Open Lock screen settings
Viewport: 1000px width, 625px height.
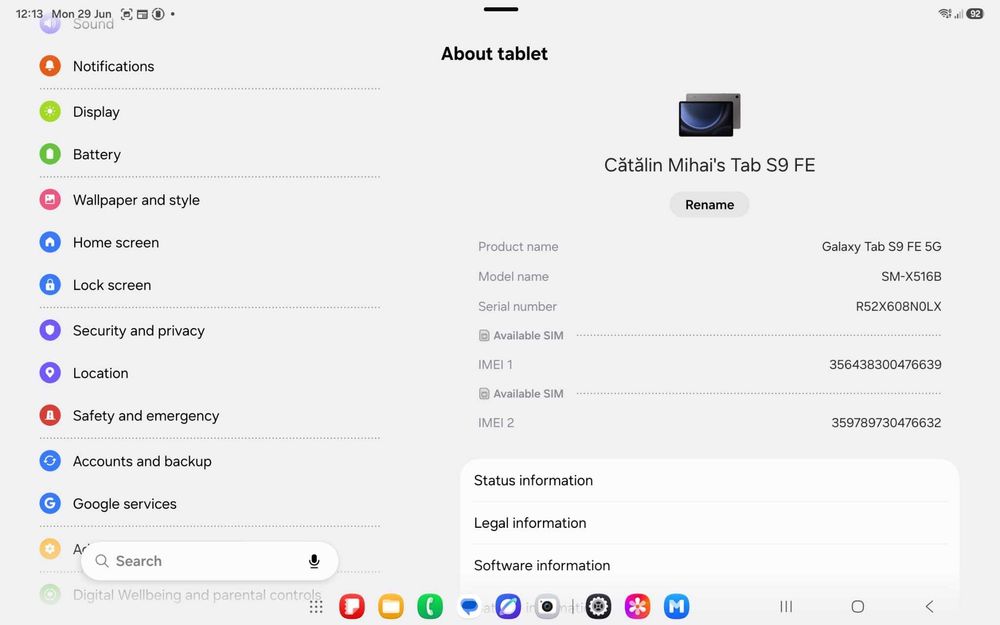[x=209, y=285]
